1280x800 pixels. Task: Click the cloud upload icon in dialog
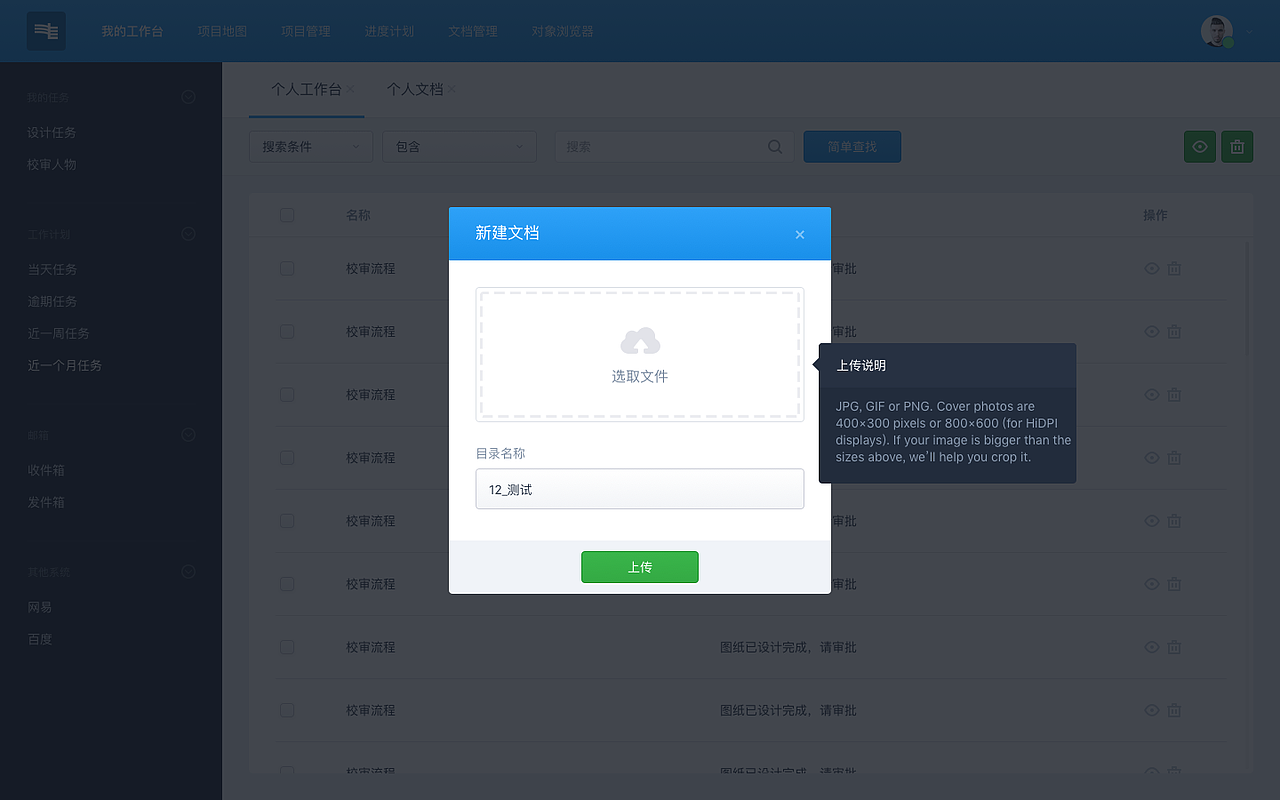point(640,342)
